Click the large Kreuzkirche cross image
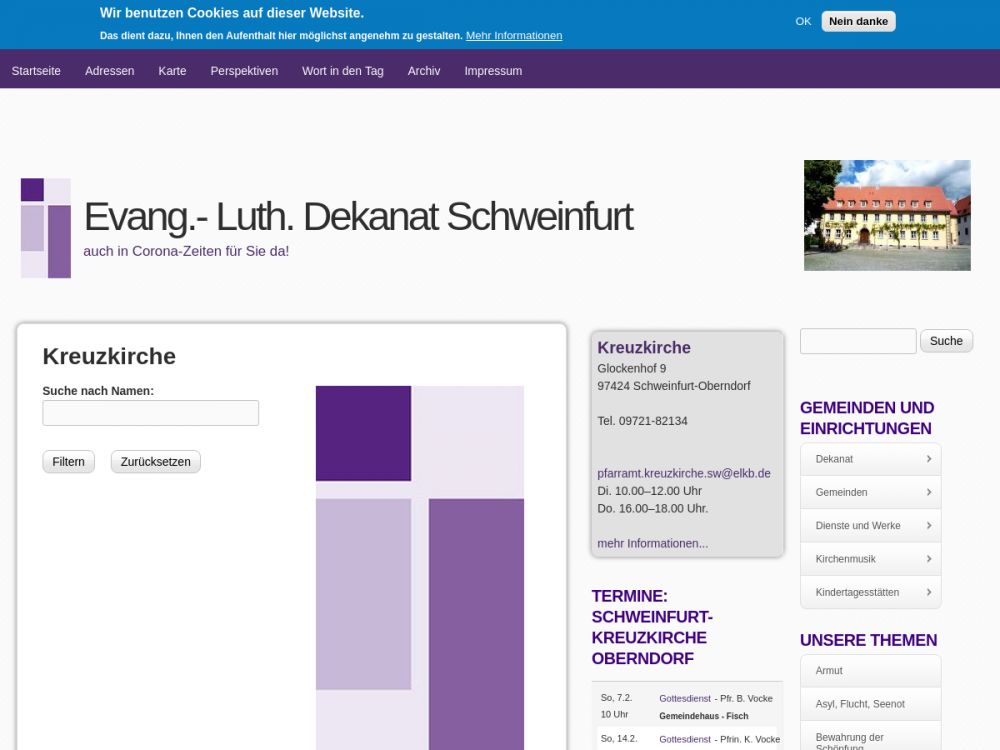 click(x=419, y=566)
